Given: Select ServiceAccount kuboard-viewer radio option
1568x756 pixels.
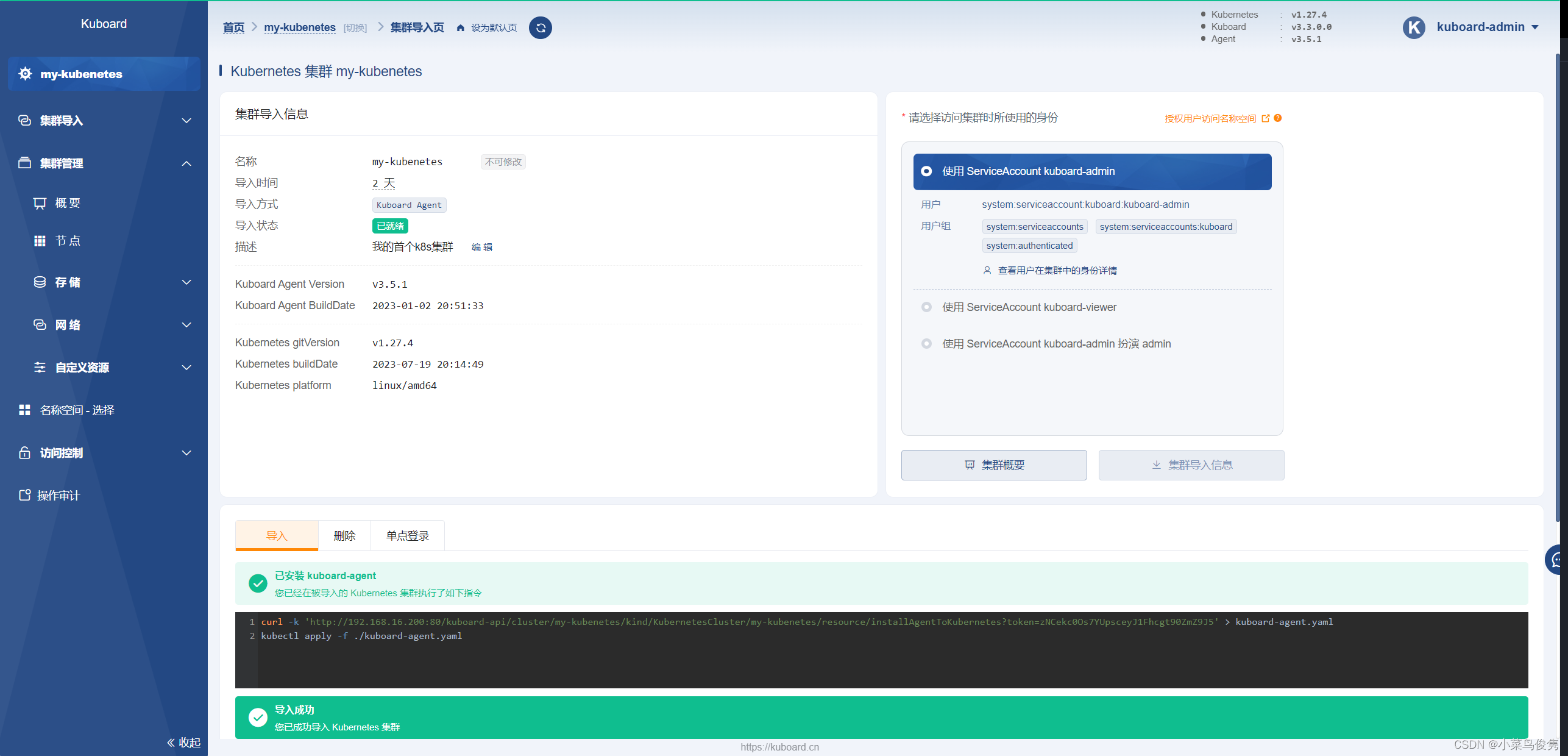Looking at the screenshot, I should (x=926, y=307).
